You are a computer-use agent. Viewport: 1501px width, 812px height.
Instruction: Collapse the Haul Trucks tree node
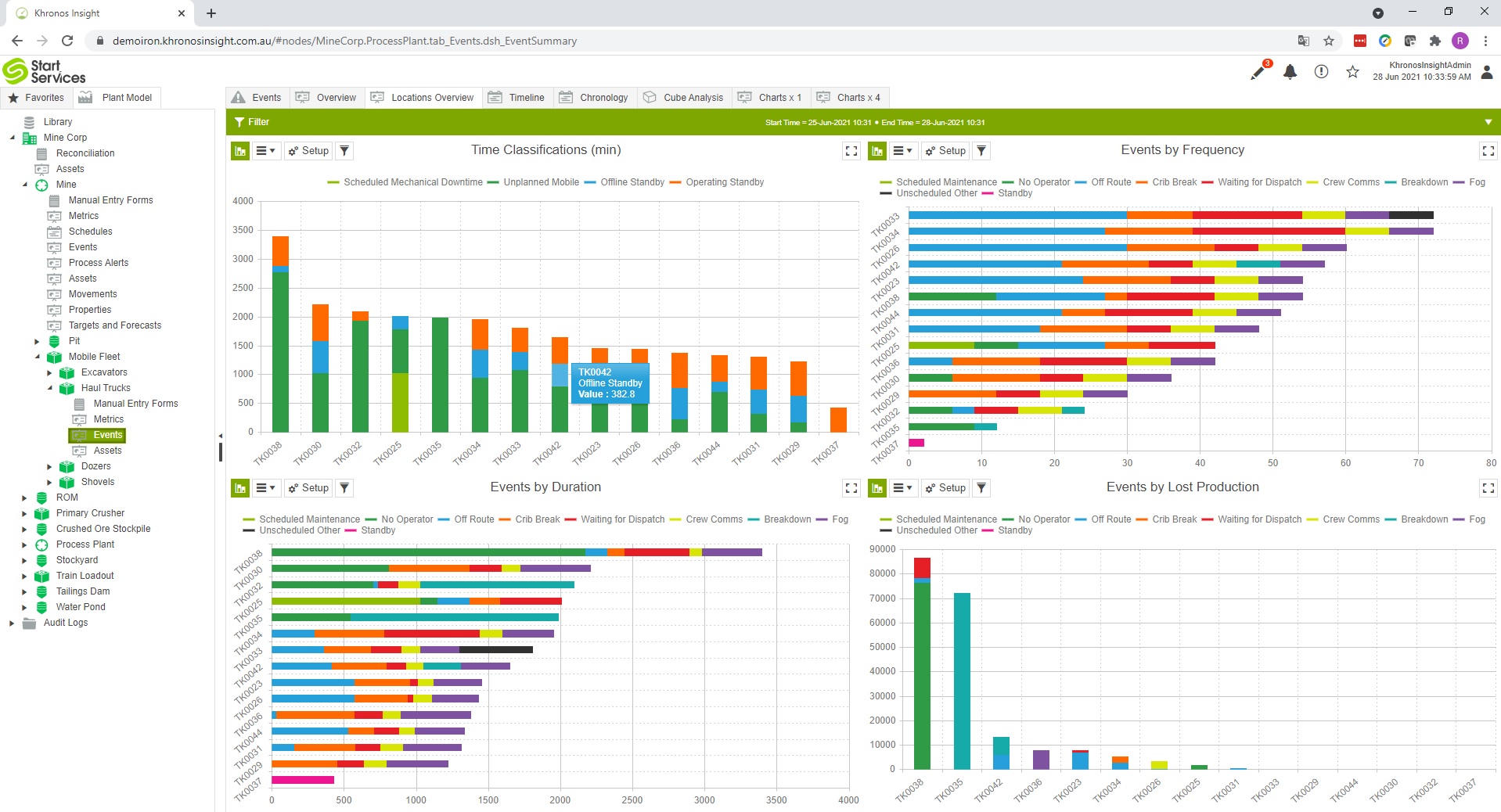(49, 388)
